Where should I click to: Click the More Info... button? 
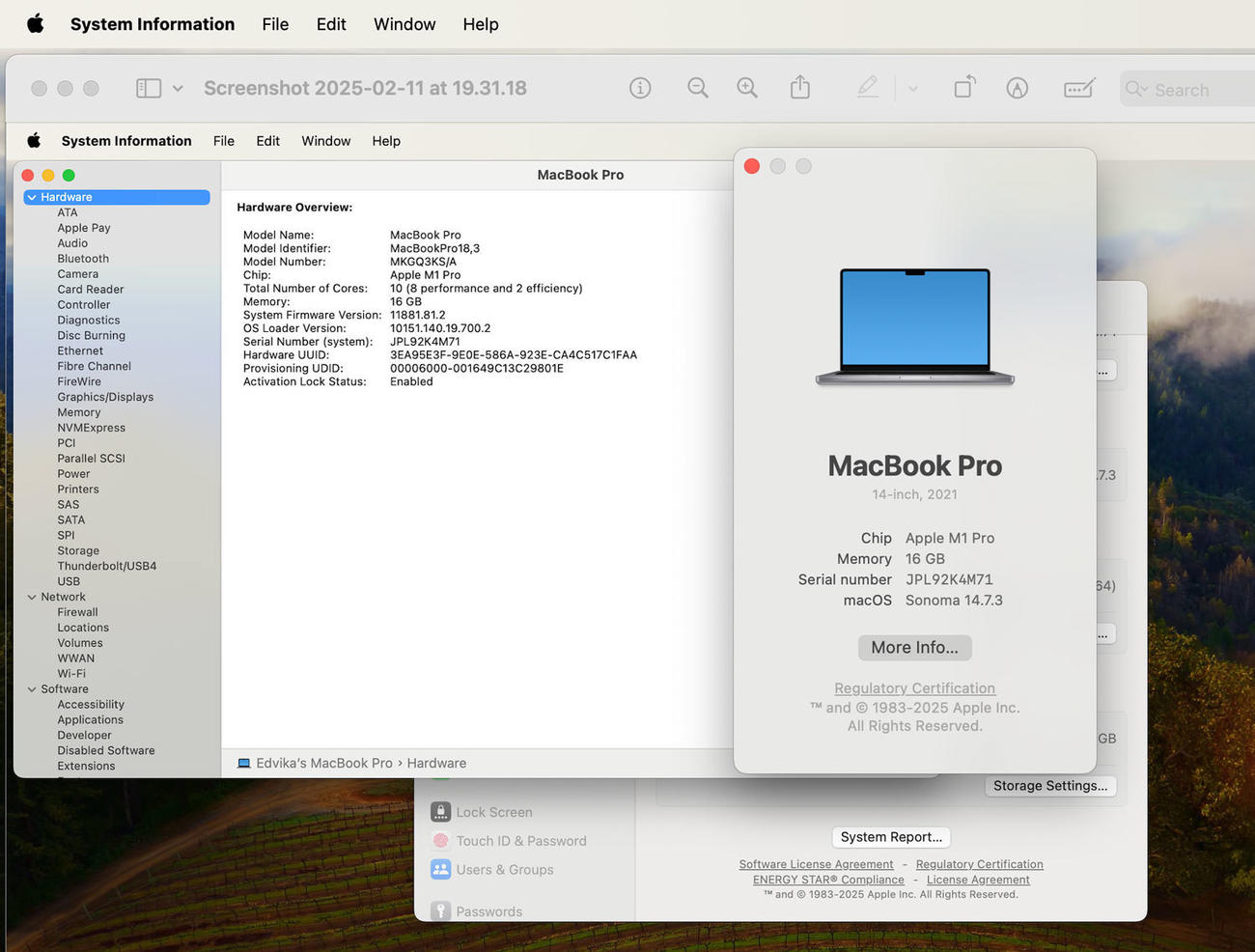tap(915, 648)
